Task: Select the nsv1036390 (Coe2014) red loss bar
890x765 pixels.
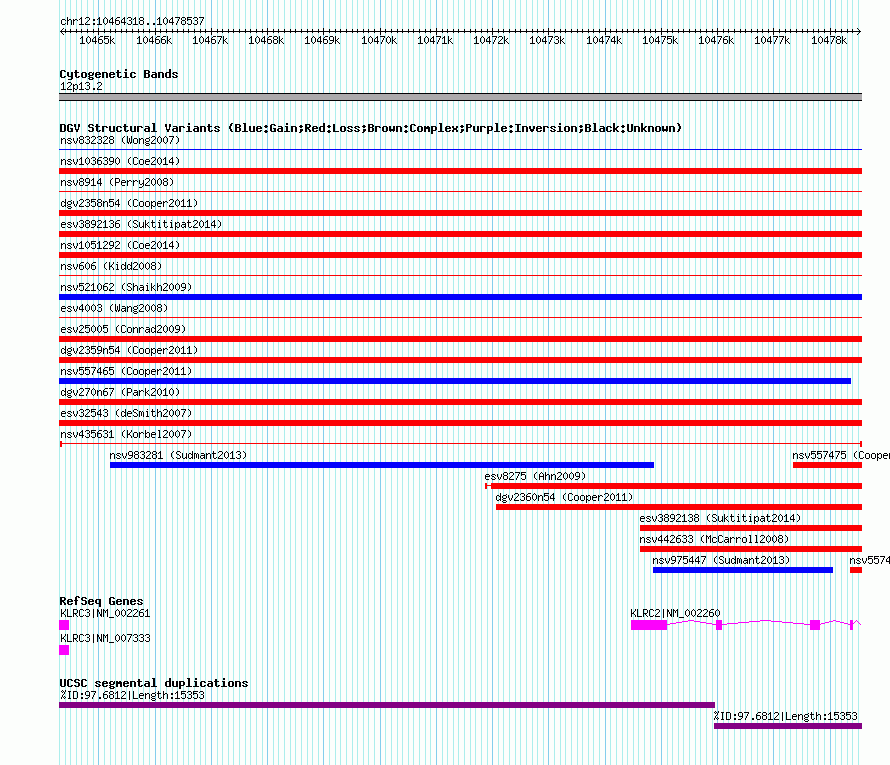Action: click(x=460, y=171)
